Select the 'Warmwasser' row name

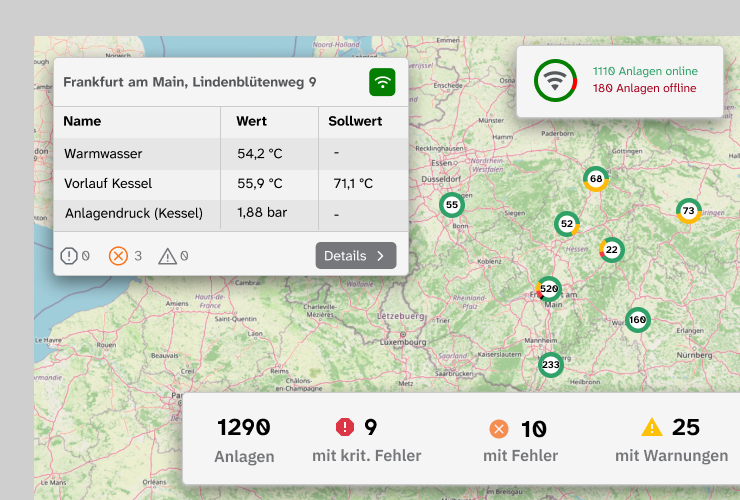pos(103,154)
